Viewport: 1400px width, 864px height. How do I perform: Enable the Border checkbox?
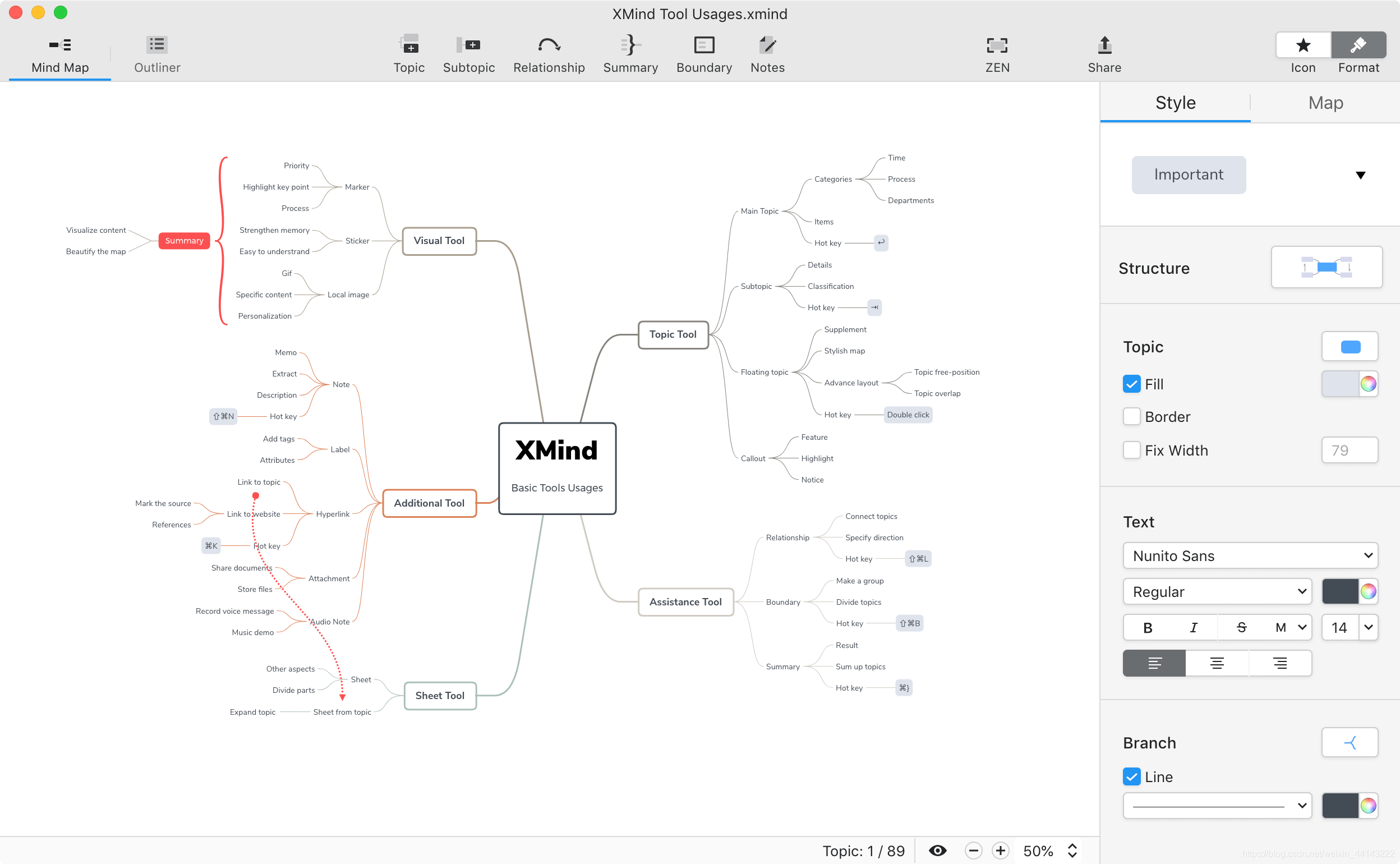(x=1131, y=417)
